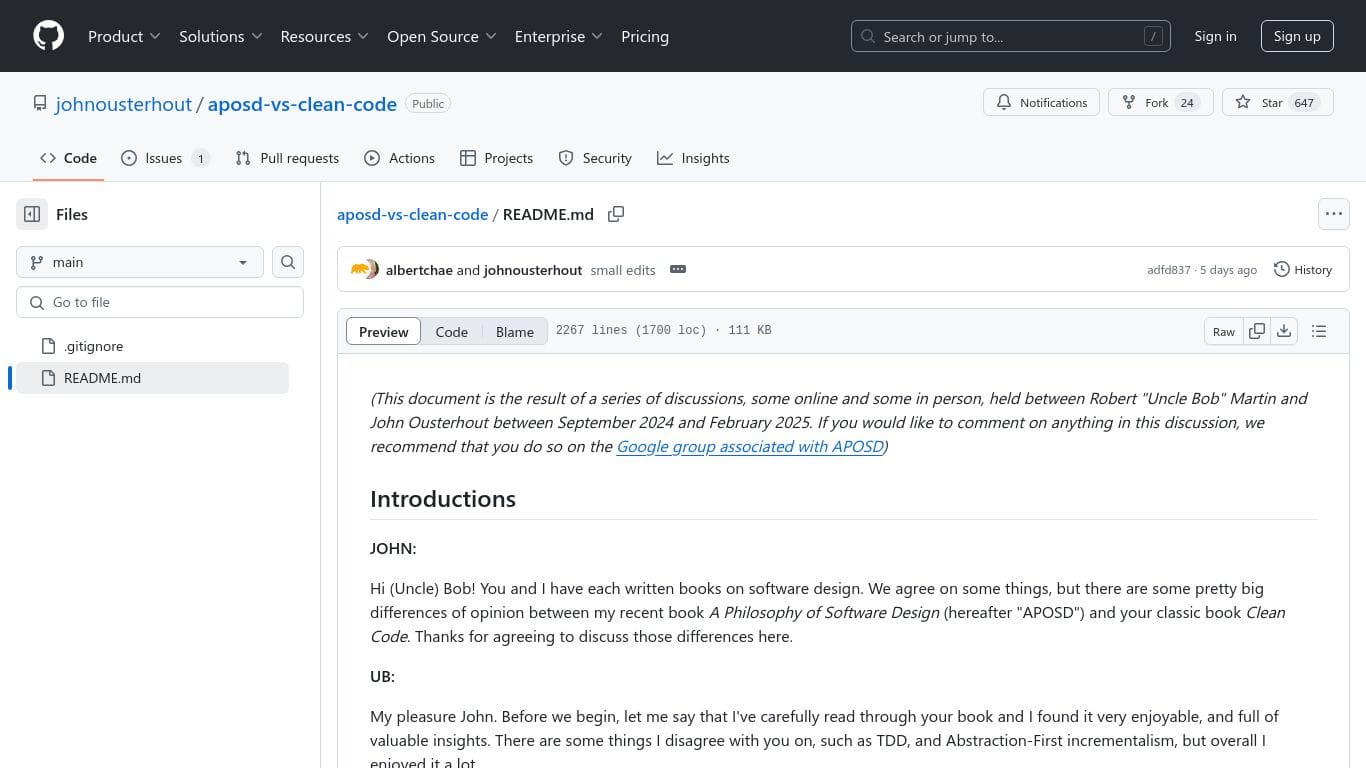Expand the commit message details
The width and height of the screenshot is (1366, 768).
click(678, 270)
